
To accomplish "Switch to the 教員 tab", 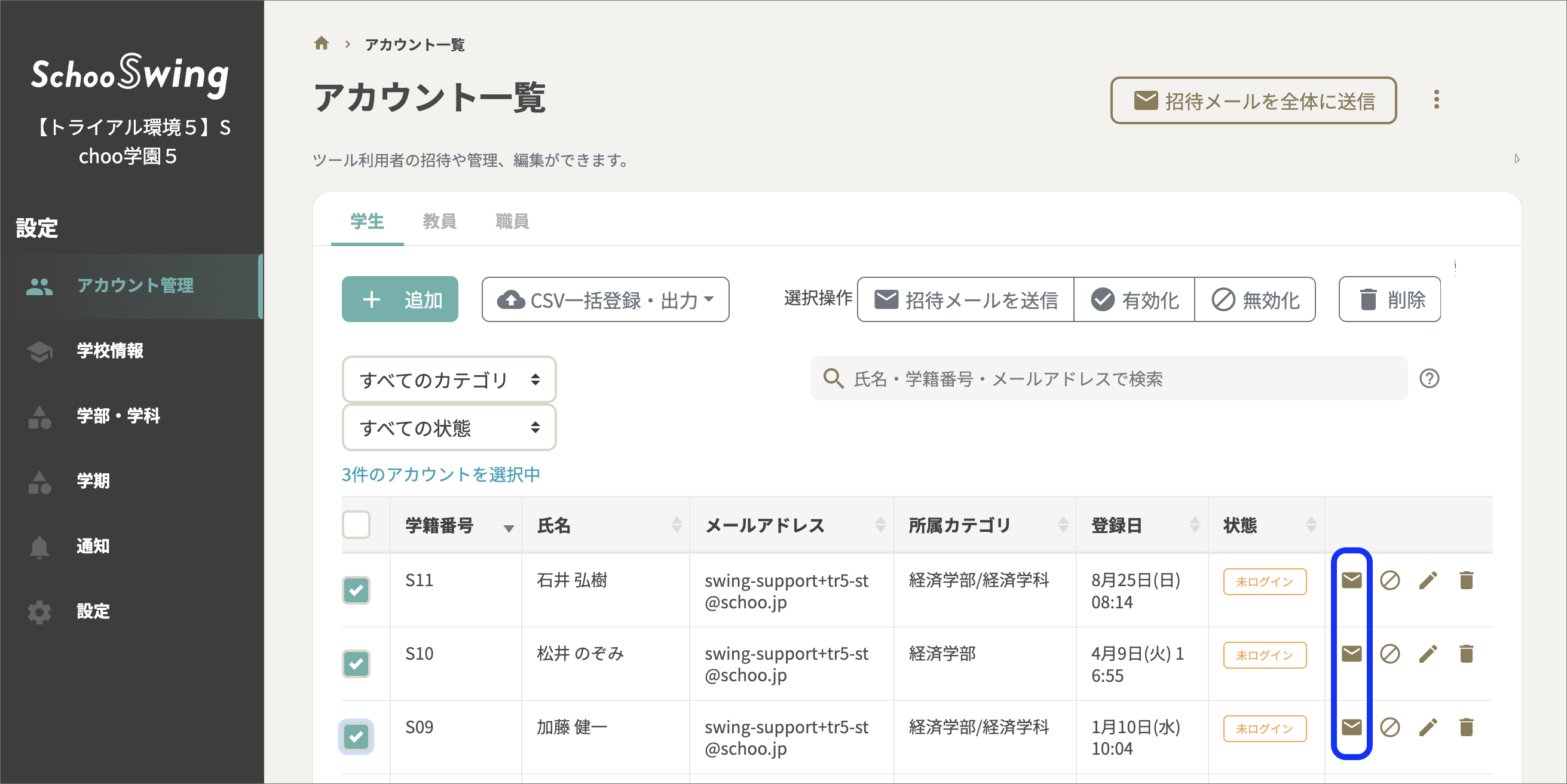I will click(440, 221).
